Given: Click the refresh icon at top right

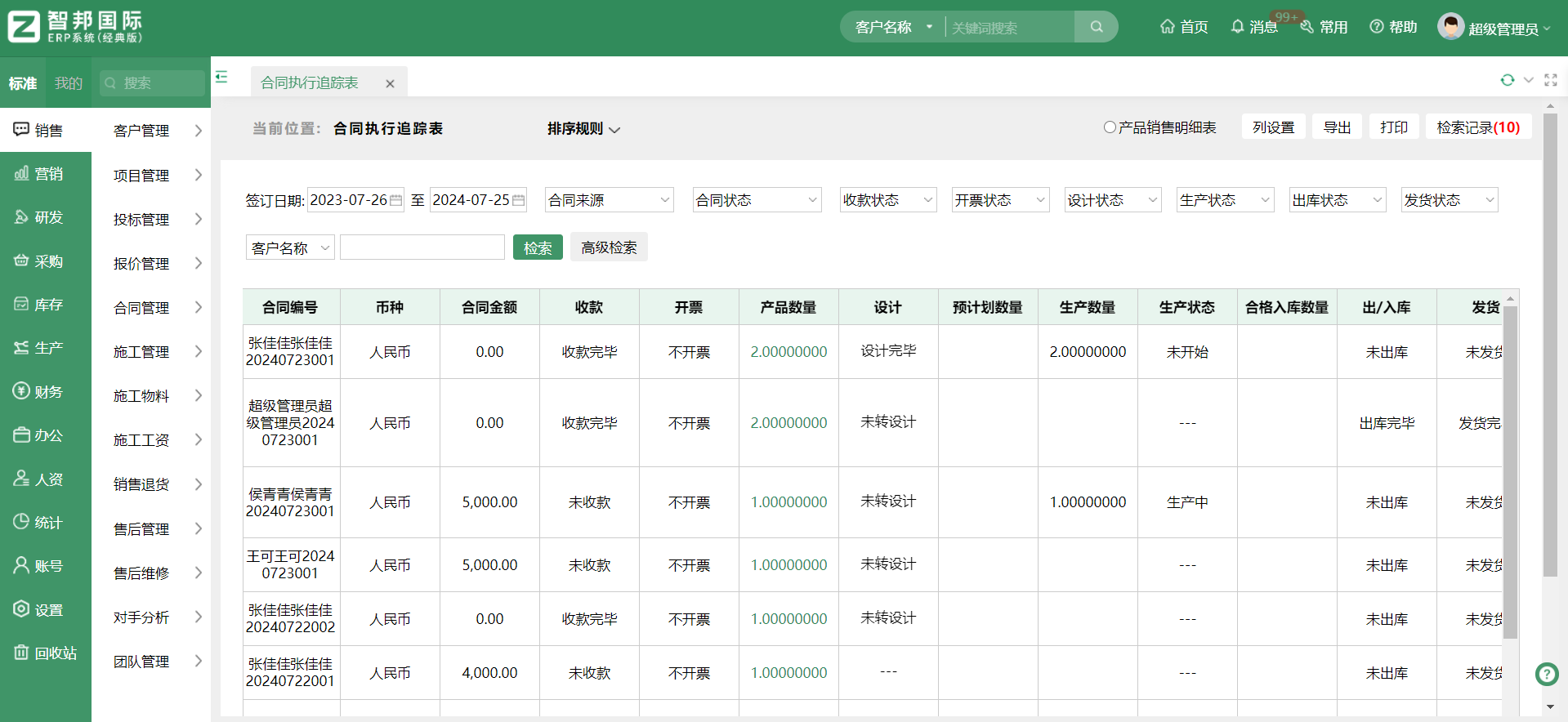Looking at the screenshot, I should click(1507, 80).
